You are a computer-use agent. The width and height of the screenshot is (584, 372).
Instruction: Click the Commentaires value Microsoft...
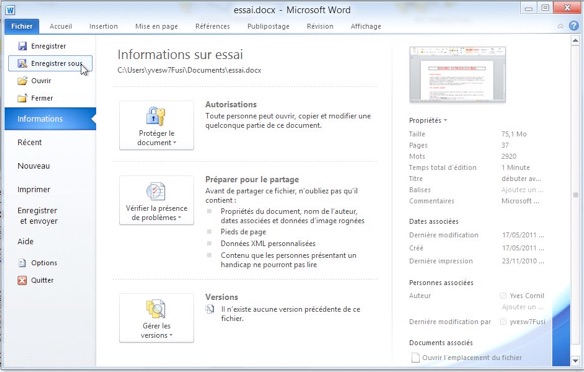[x=520, y=201]
